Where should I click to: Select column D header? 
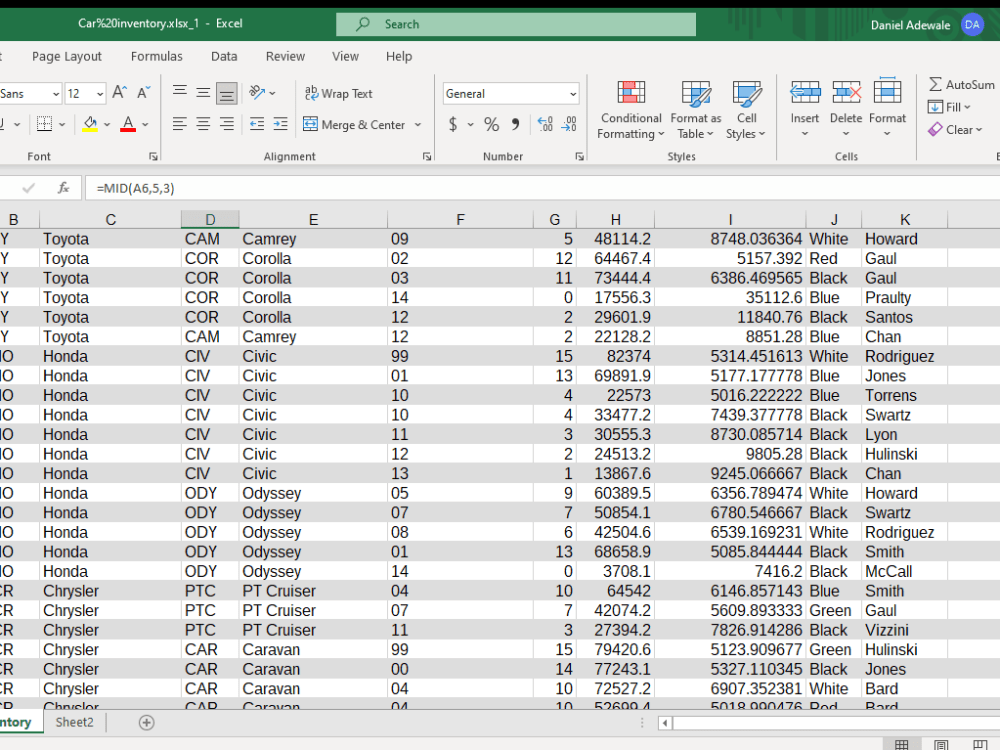coord(210,219)
